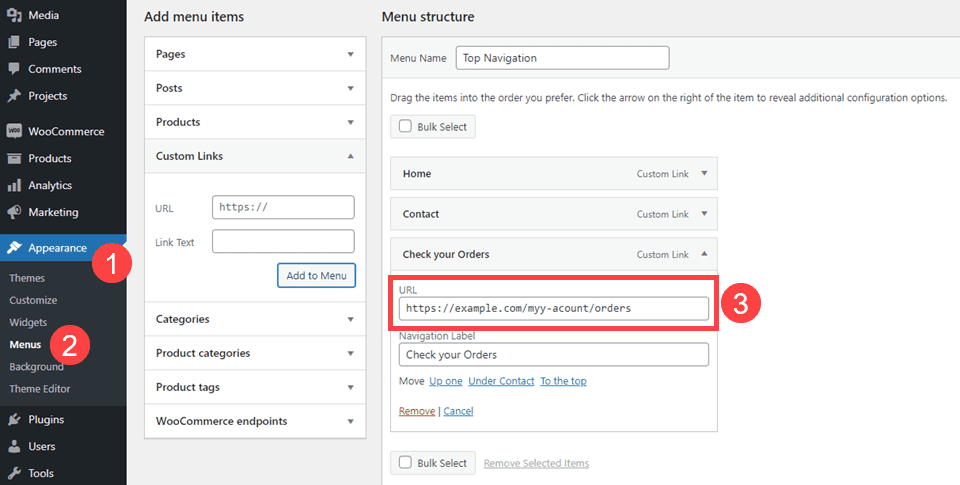Click the Plugins label in sidebar
This screenshot has height=485, width=960.
click(x=46, y=419)
